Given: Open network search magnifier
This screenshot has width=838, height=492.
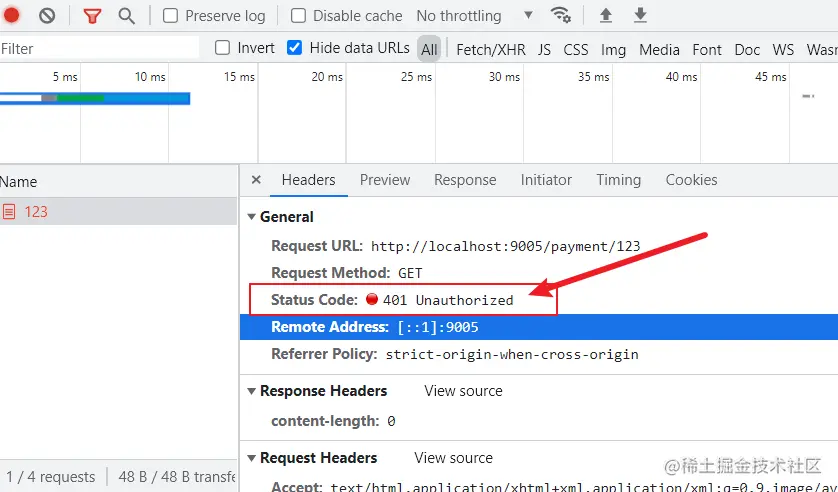Looking at the screenshot, I should (x=126, y=16).
